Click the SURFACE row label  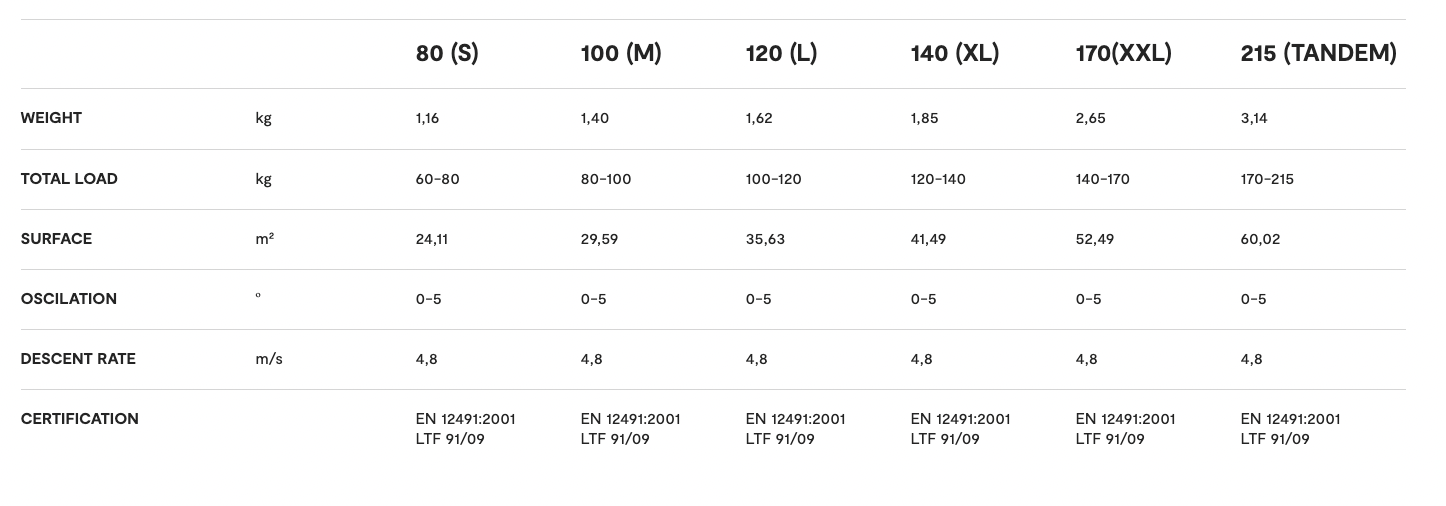(x=56, y=239)
